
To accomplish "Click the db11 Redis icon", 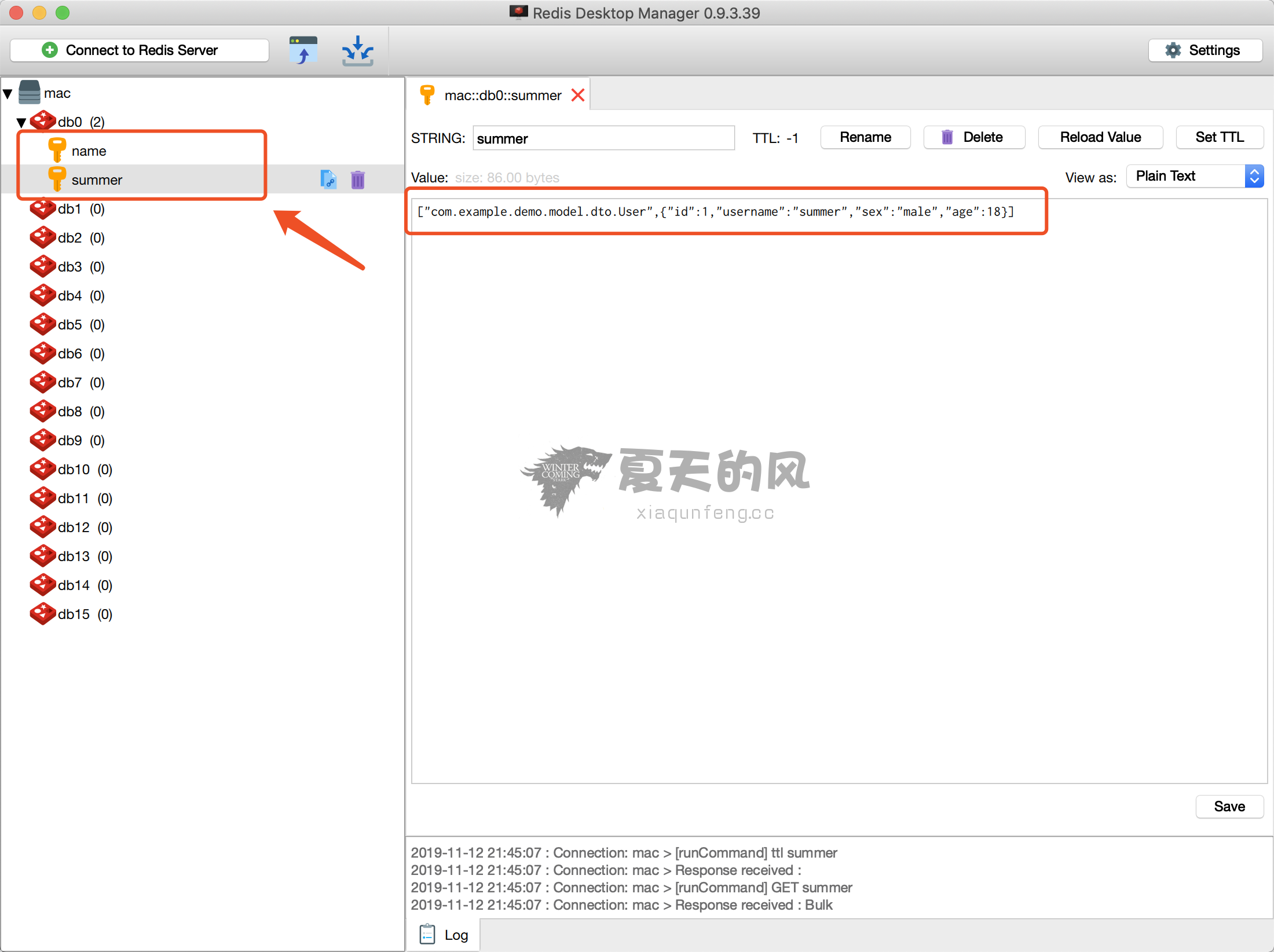I will [43, 498].
